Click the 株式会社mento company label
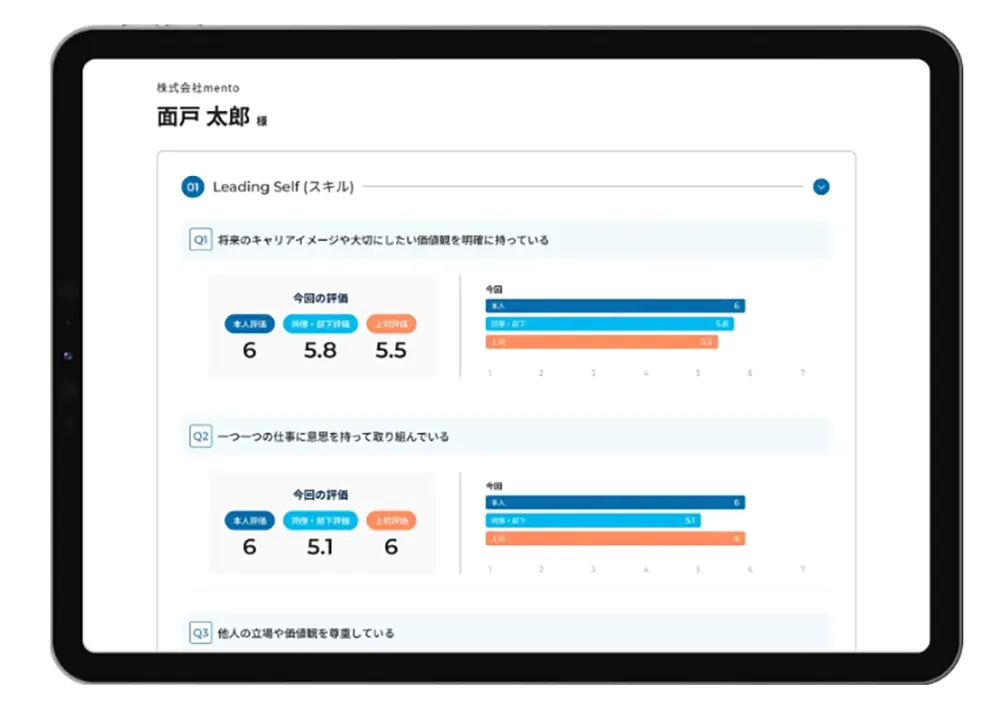1000x720 pixels. (200, 88)
